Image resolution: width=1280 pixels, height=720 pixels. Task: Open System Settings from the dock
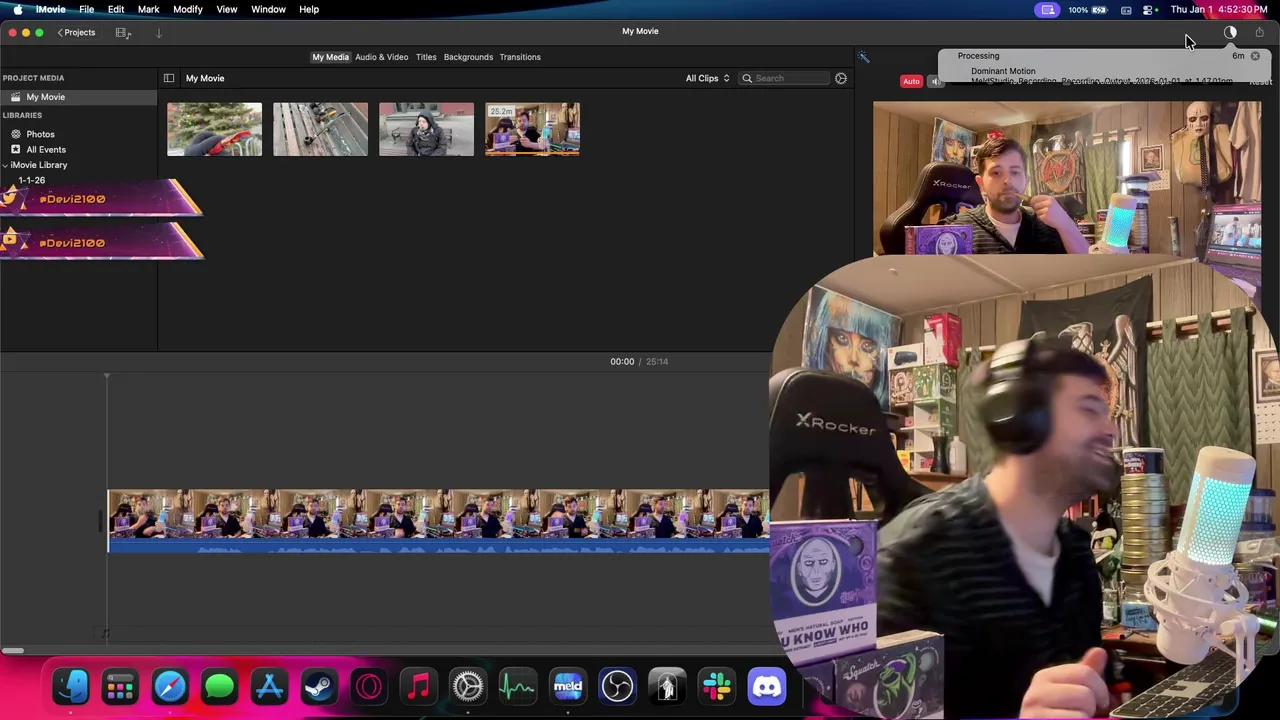(468, 687)
